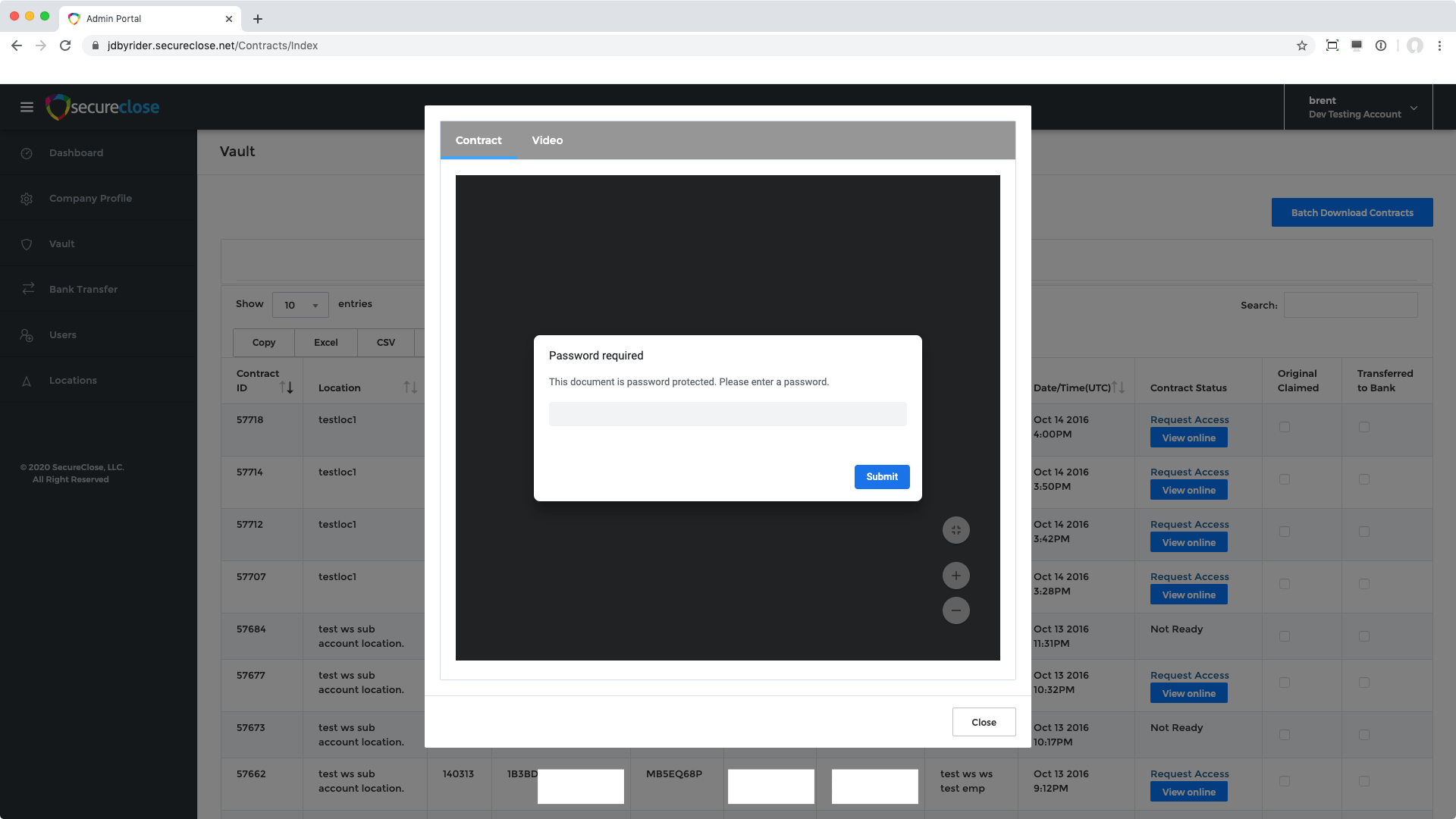Open Company Profile settings
The width and height of the screenshot is (1456, 819).
90,198
